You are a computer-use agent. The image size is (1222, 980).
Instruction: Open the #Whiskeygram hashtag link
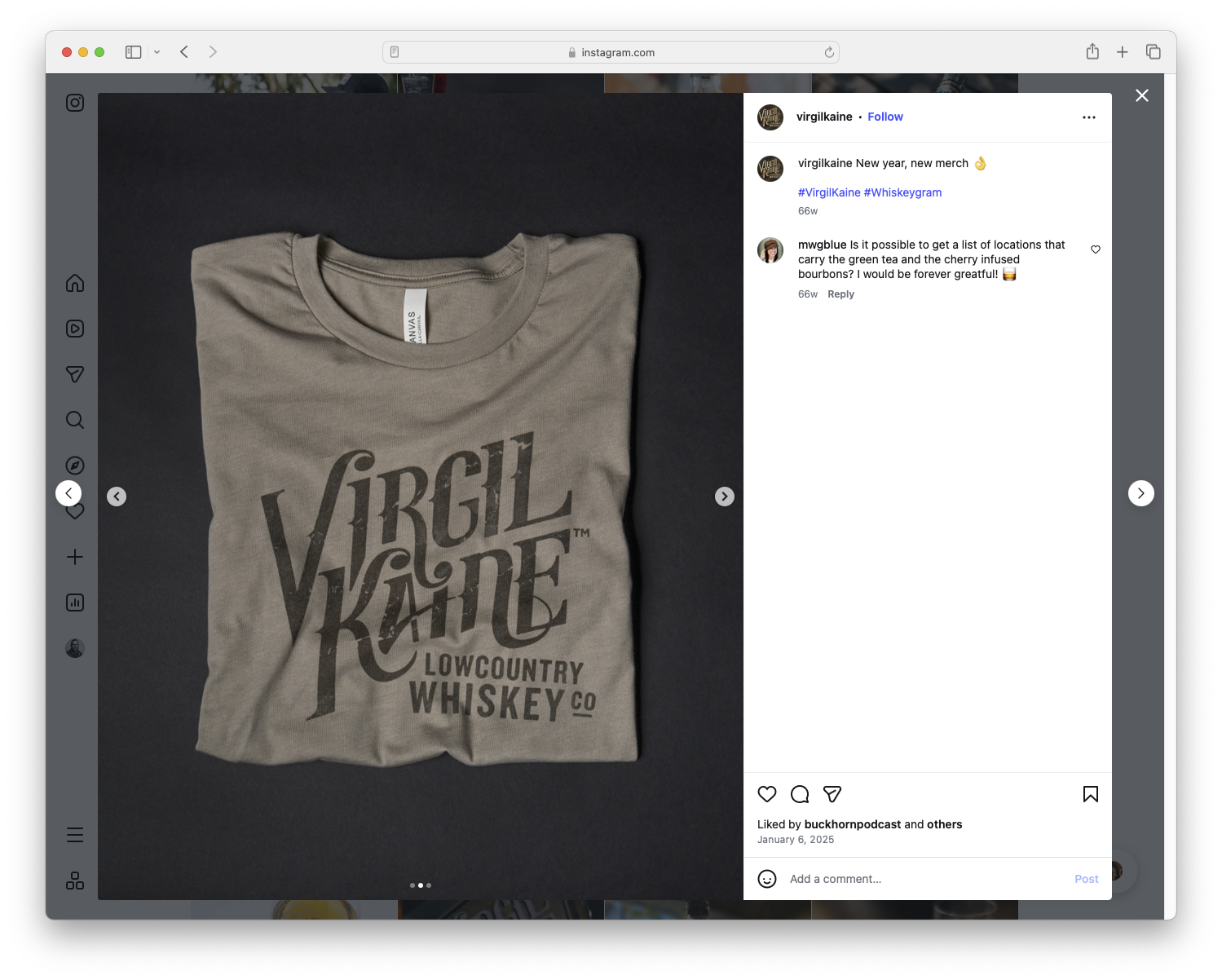pyautogui.click(x=902, y=192)
